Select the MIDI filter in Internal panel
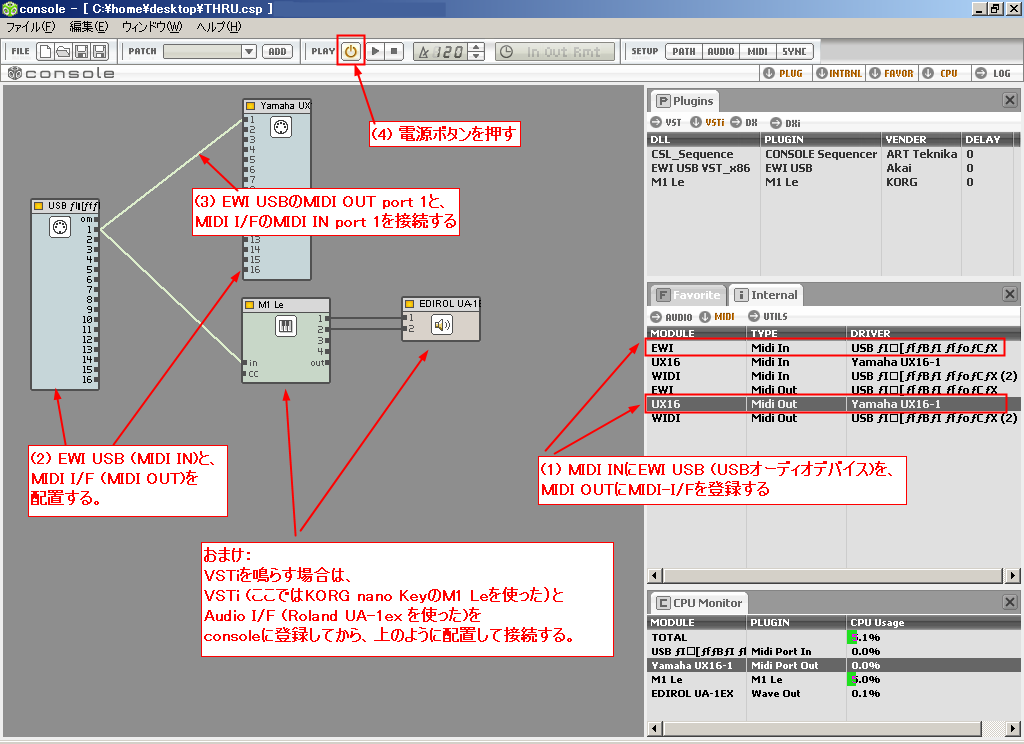 717,317
